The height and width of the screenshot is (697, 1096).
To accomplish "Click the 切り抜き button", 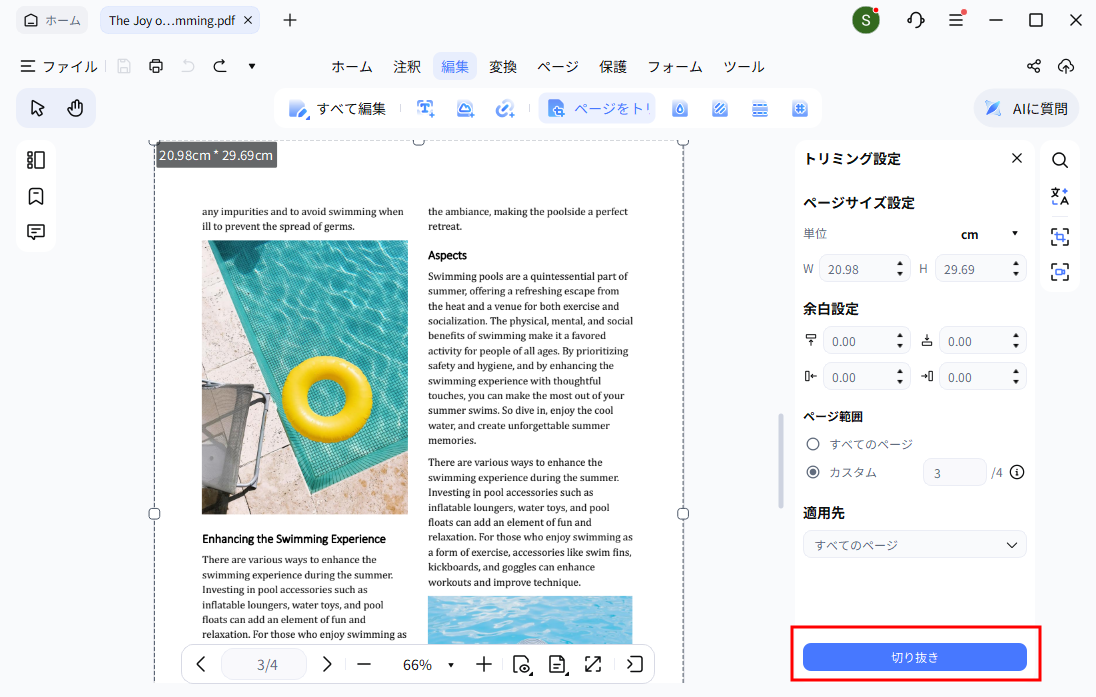I will pos(914,657).
